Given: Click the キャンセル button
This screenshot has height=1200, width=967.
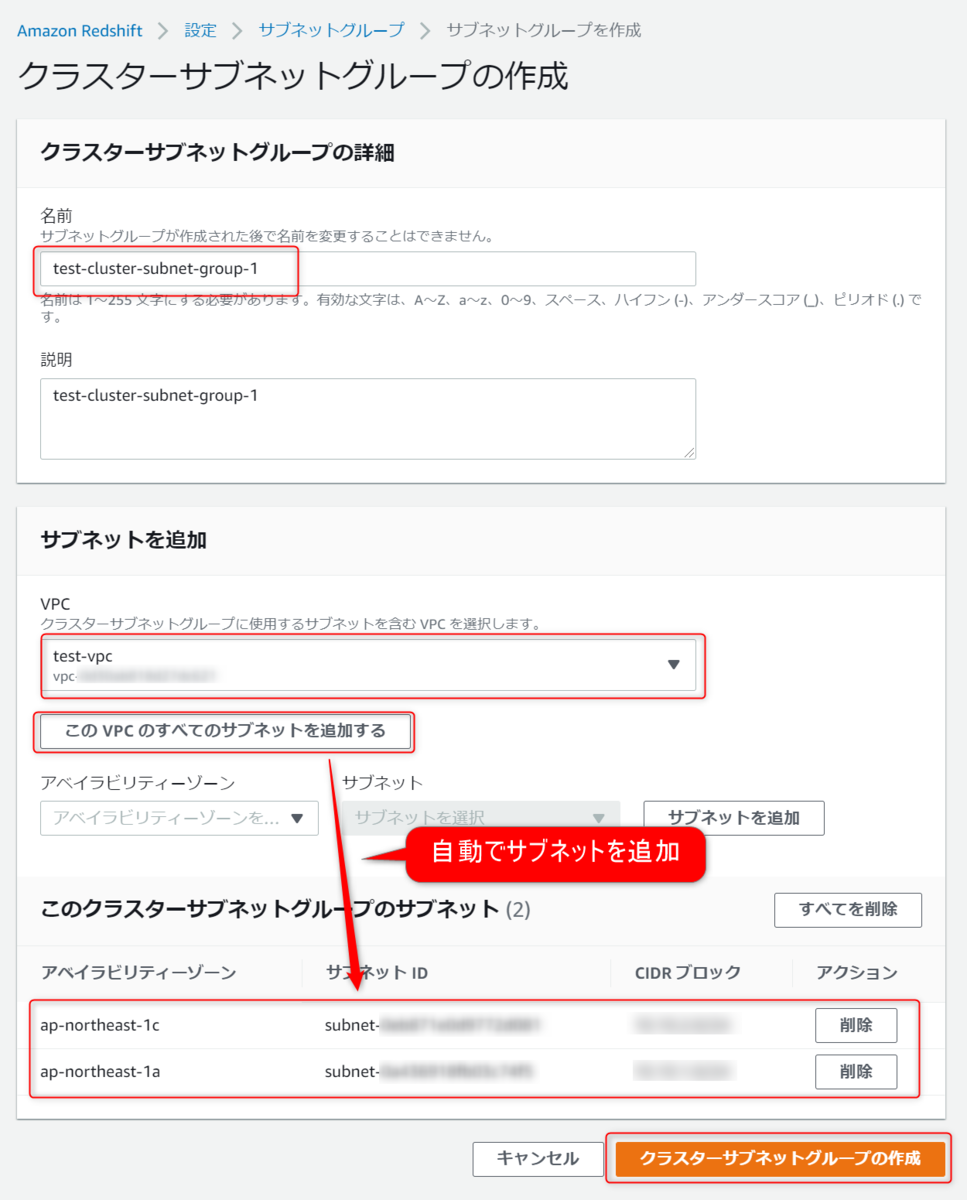Looking at the screenshot, I should coord(538,1159).
